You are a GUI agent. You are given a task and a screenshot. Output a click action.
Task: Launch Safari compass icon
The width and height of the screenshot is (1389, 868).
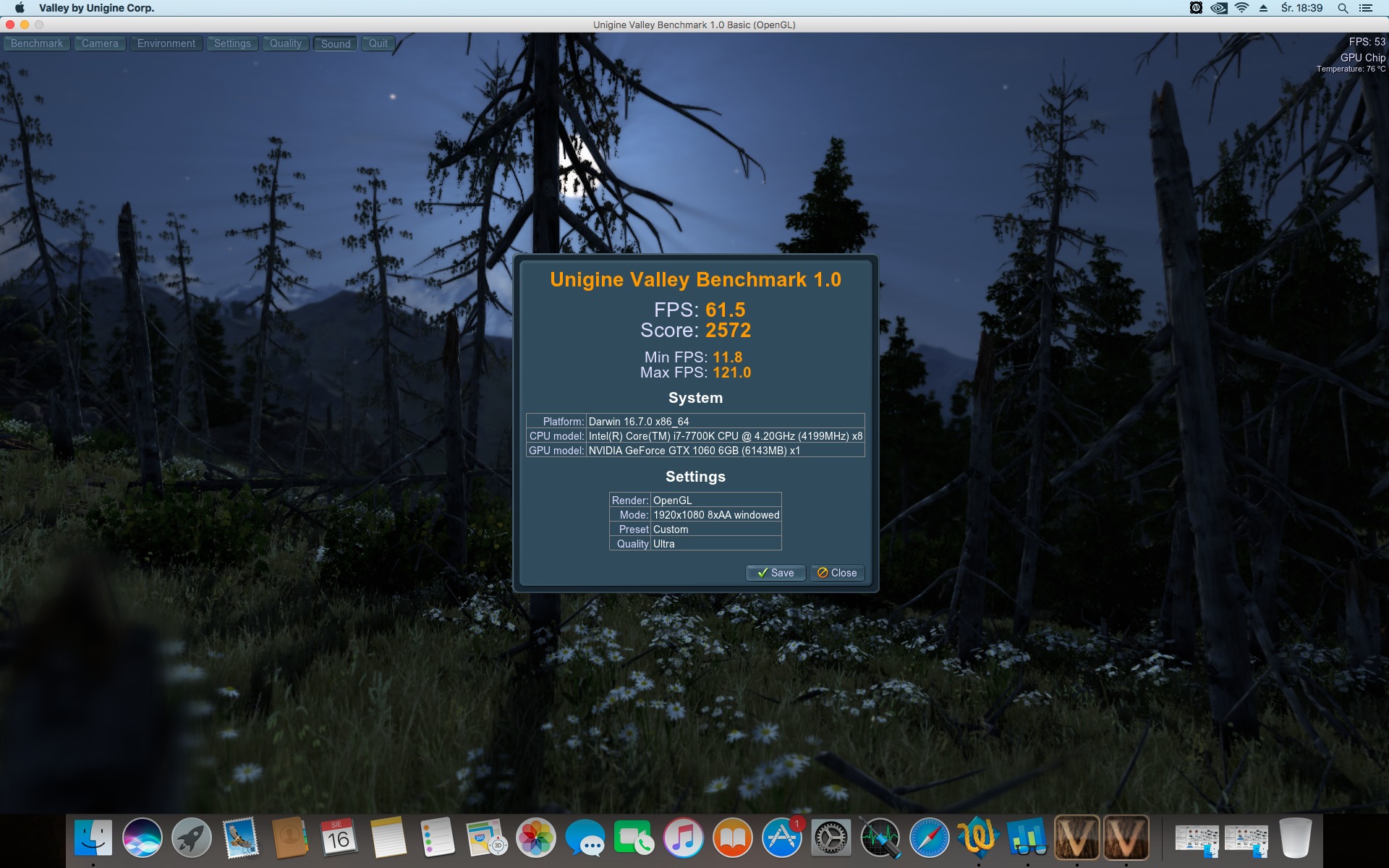coord(930,838)
